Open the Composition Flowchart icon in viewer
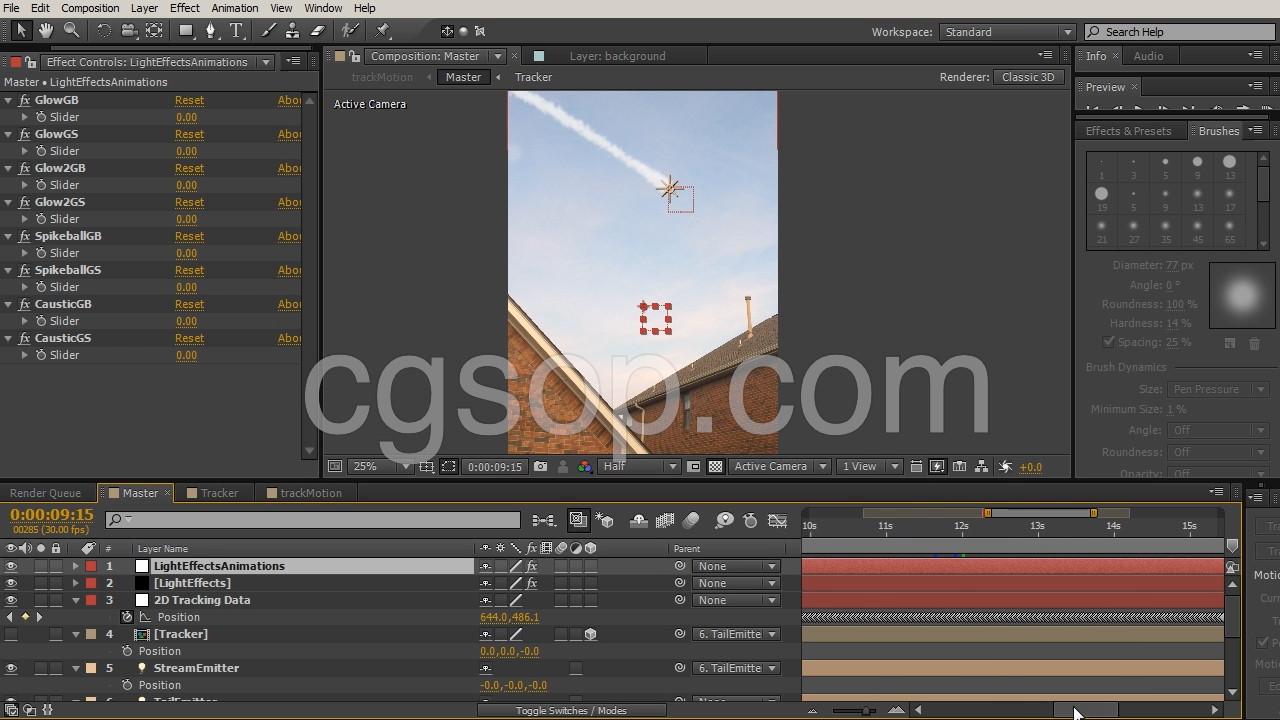Screen dimensions: 1280x720 pos(982,466)
